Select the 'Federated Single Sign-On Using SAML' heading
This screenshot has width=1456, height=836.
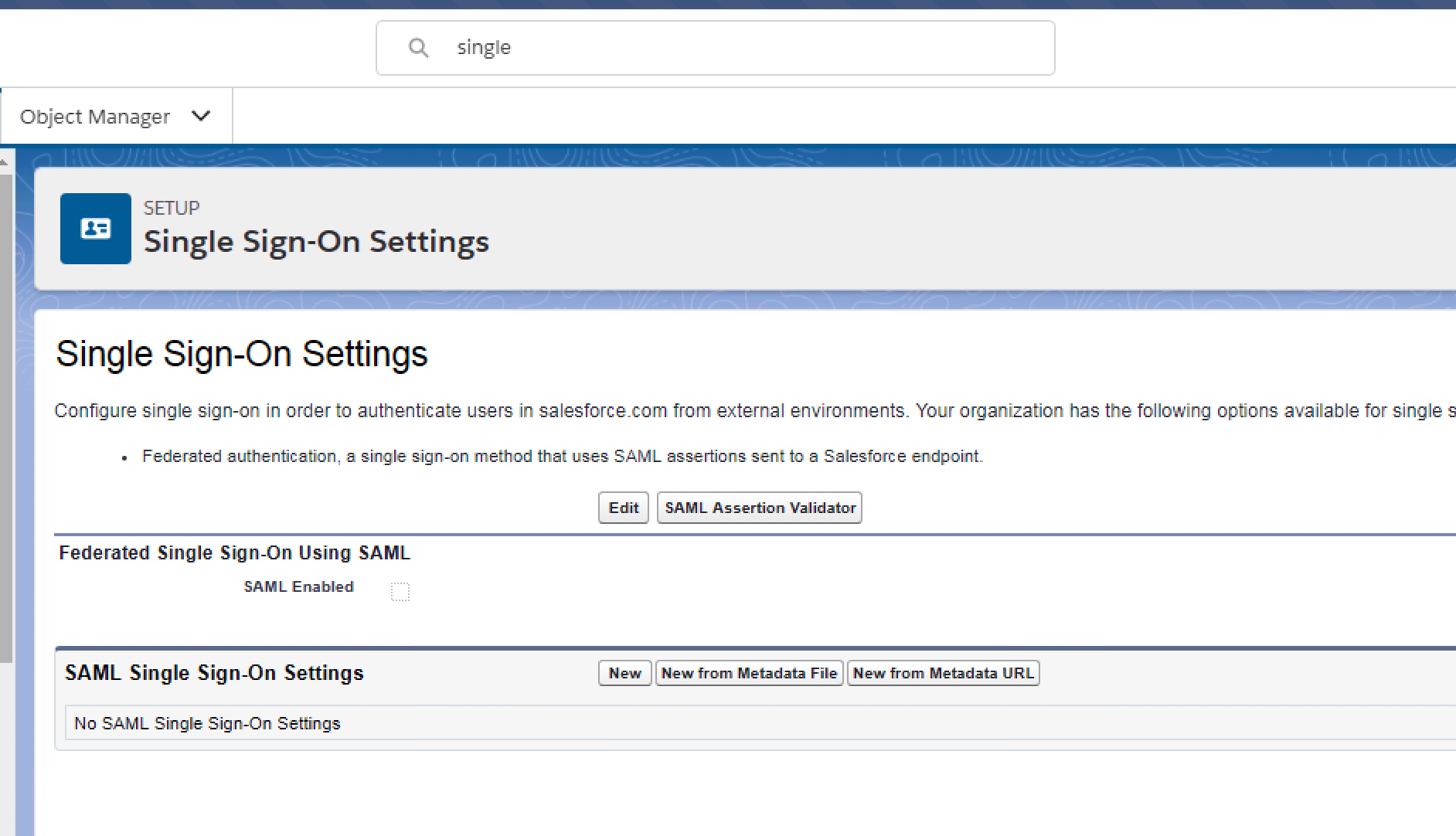(235, 553)
